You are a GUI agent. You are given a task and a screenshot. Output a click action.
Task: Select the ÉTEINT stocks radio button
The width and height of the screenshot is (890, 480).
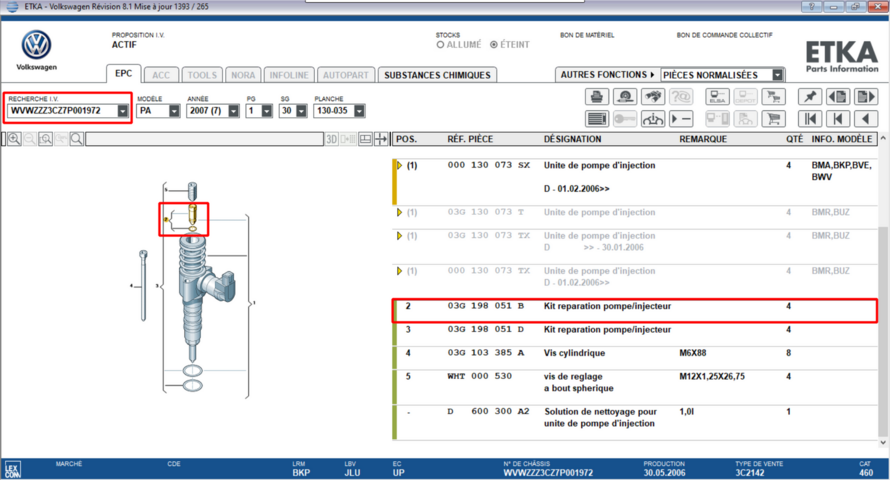[494, 45]
